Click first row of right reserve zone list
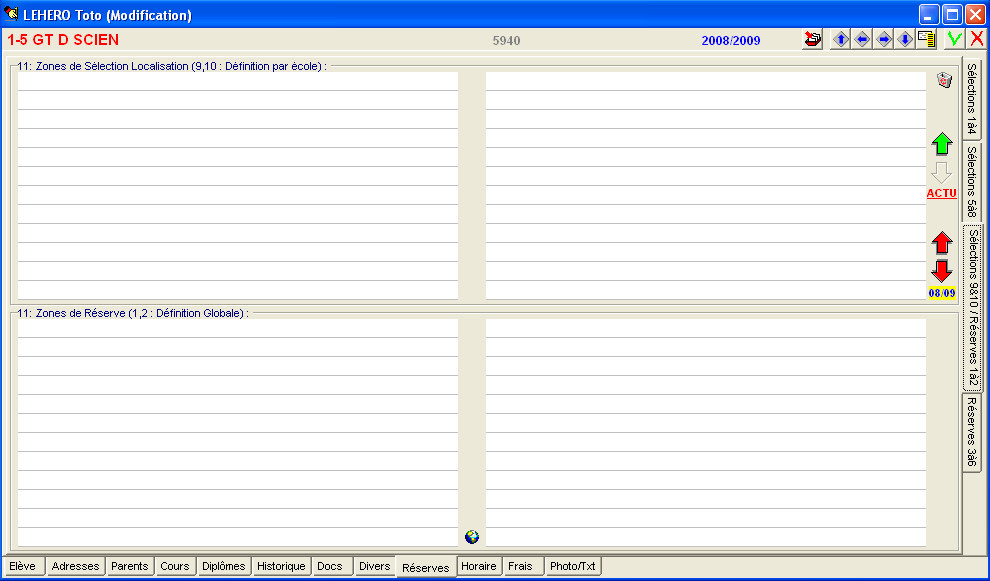The width and height of the screenshot is (990, 581). pyautogui.click(x=706, y=328)
